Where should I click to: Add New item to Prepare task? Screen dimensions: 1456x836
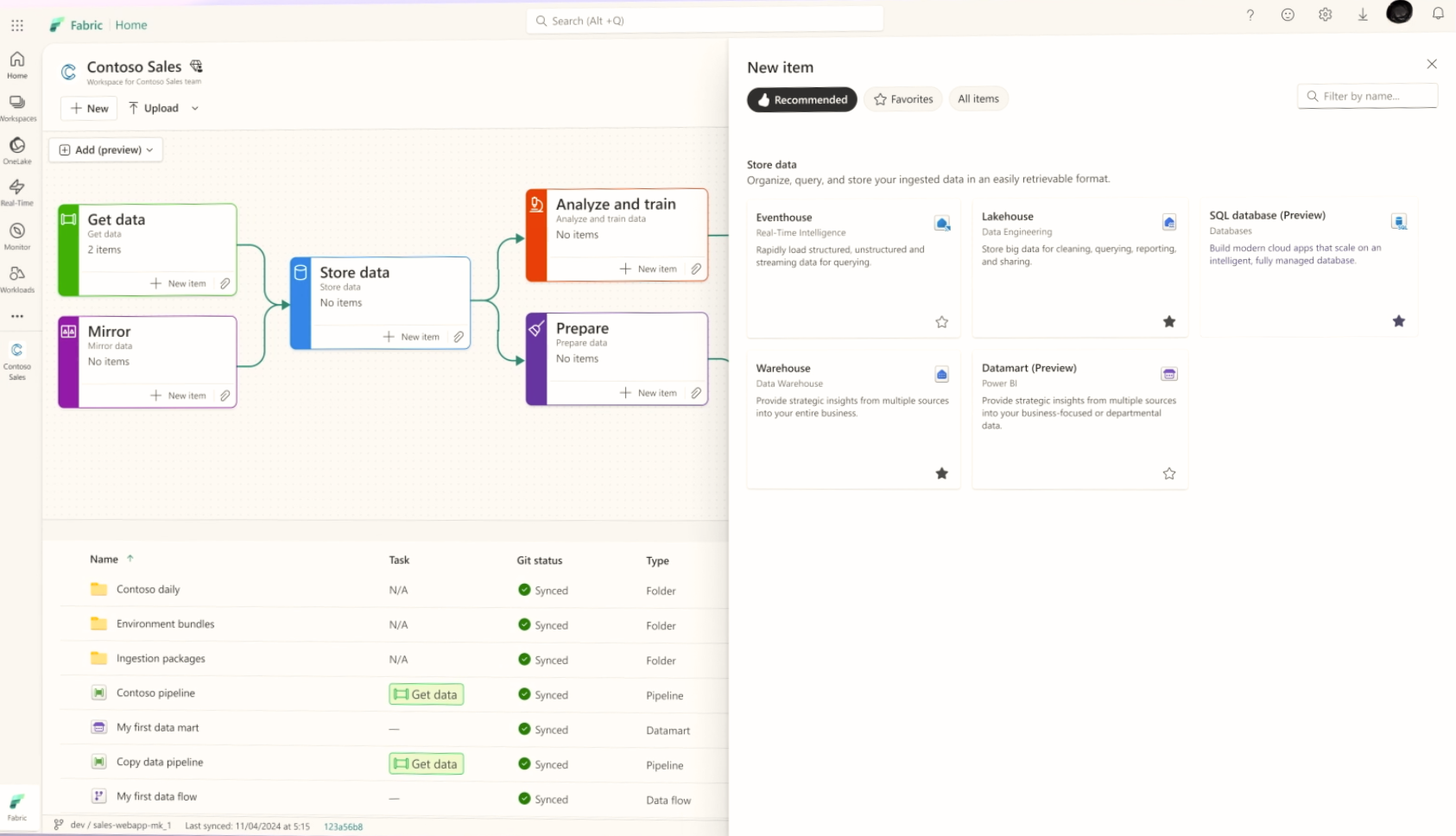[648, 393]
